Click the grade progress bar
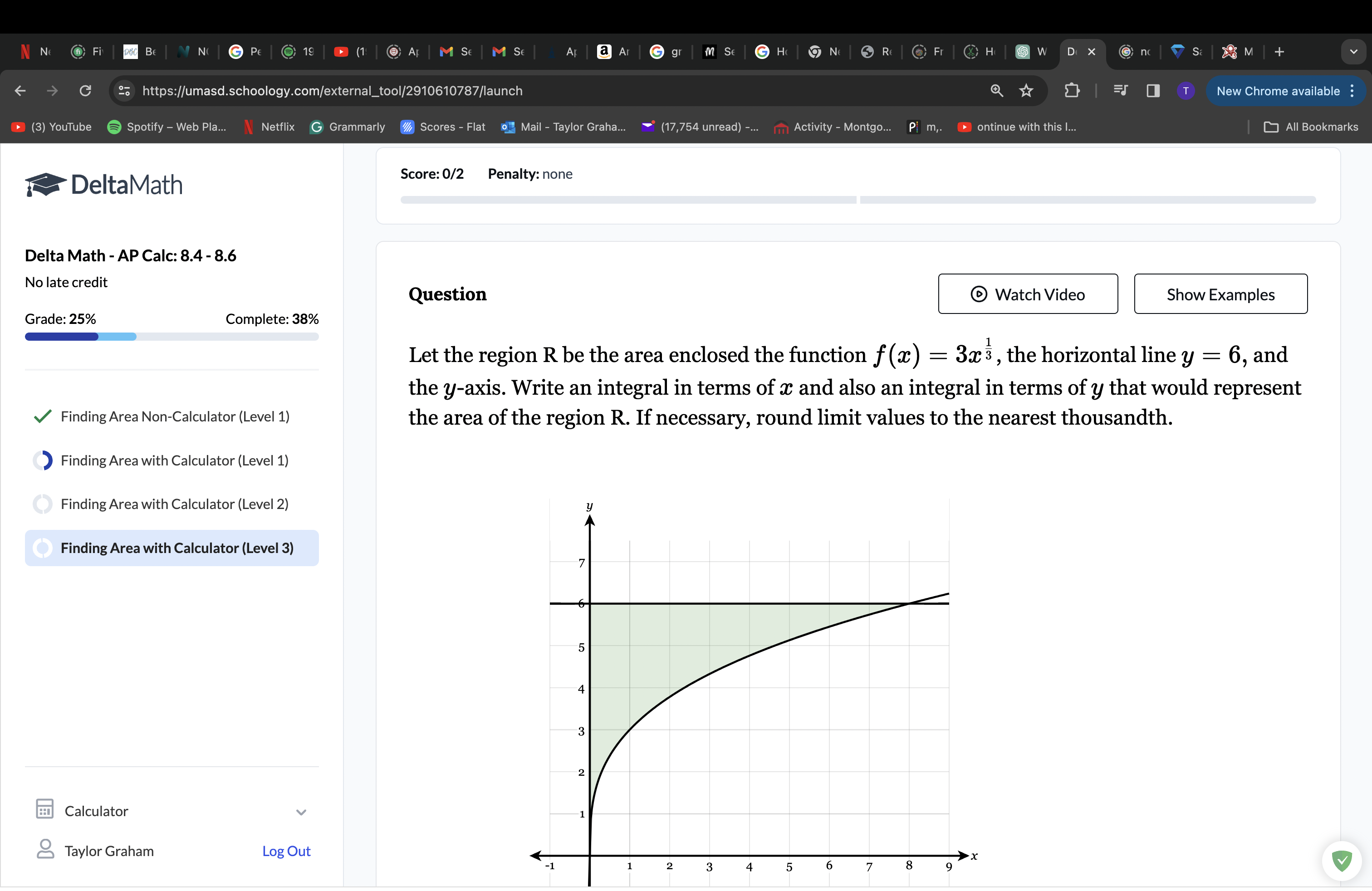1372x891 pixels. pyautogui.click(x=171, y=337)
